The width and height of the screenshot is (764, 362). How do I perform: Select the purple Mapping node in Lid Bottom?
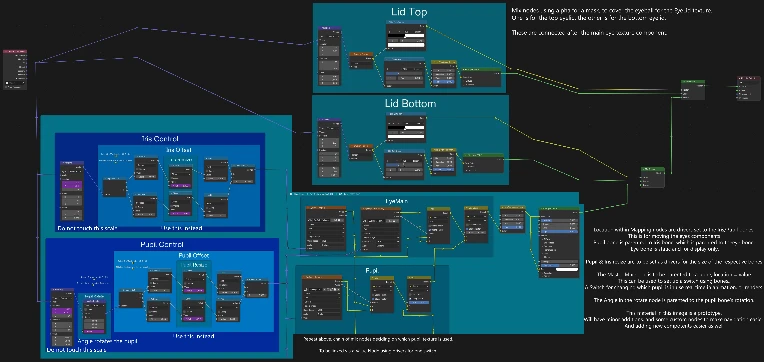pyautogui.click(x=329, y=148)
